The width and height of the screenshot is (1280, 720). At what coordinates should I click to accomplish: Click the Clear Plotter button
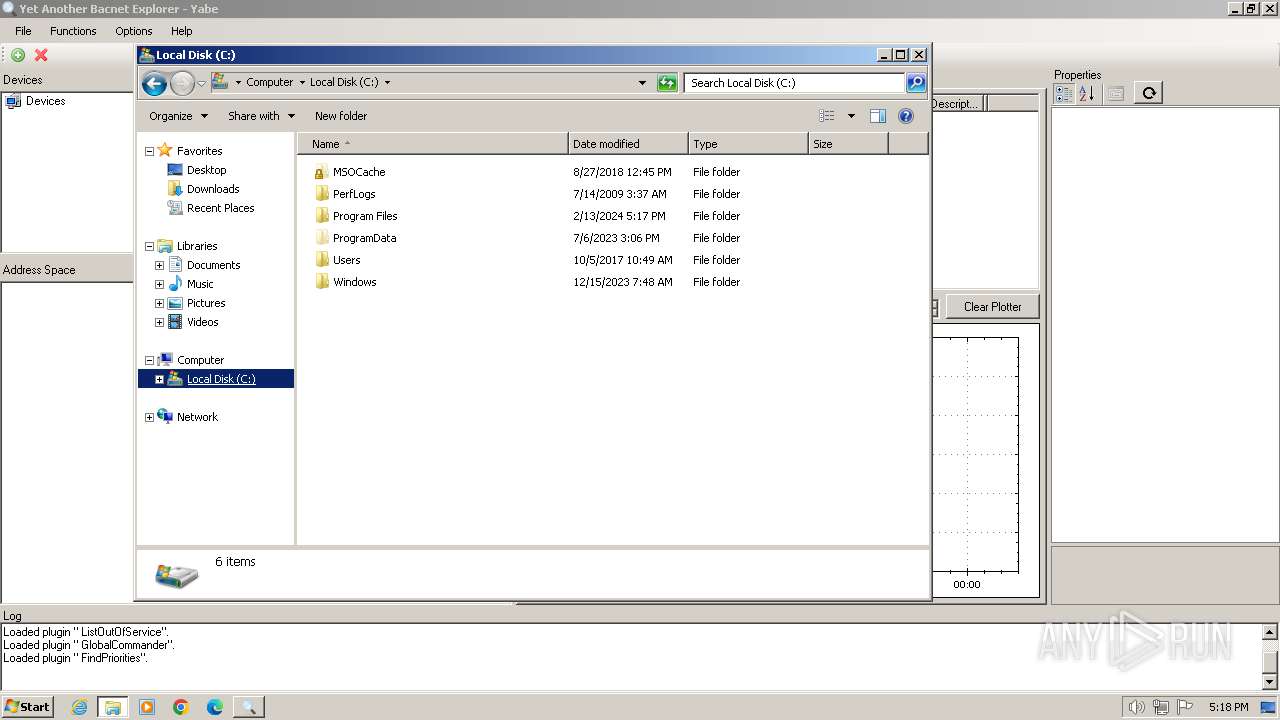pos(992,307)
